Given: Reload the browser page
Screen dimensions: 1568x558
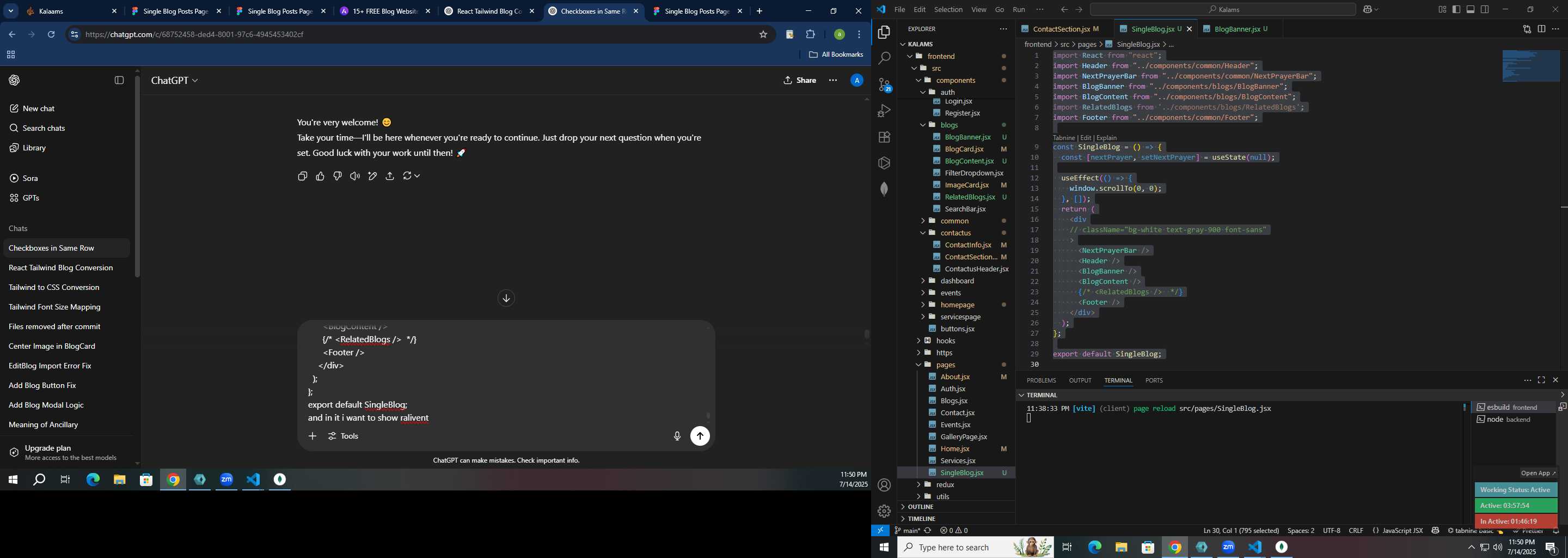Looking at the screenshot, I should pos(51,35).
